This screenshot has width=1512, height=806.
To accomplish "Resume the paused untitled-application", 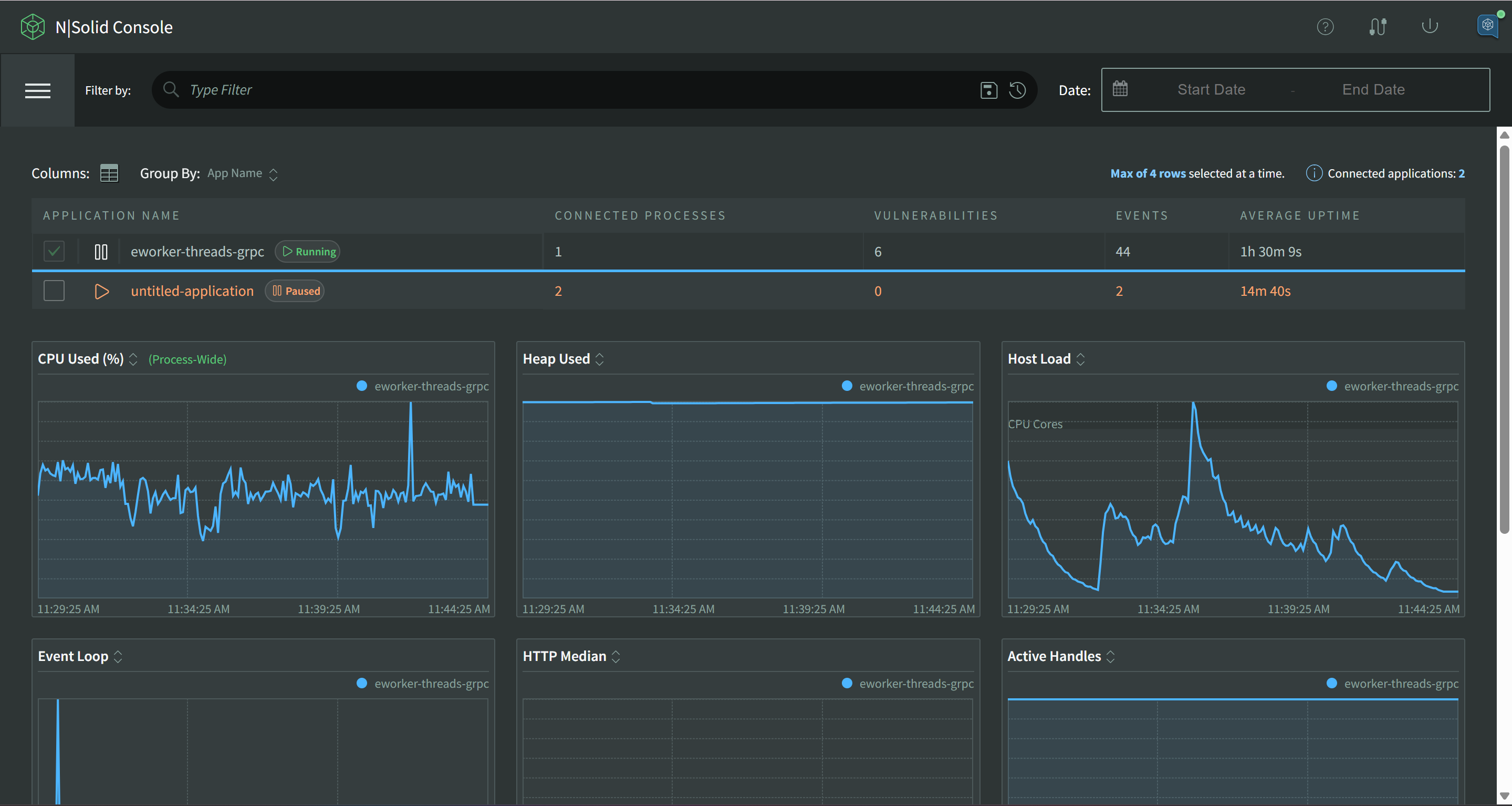I will 101,291.
